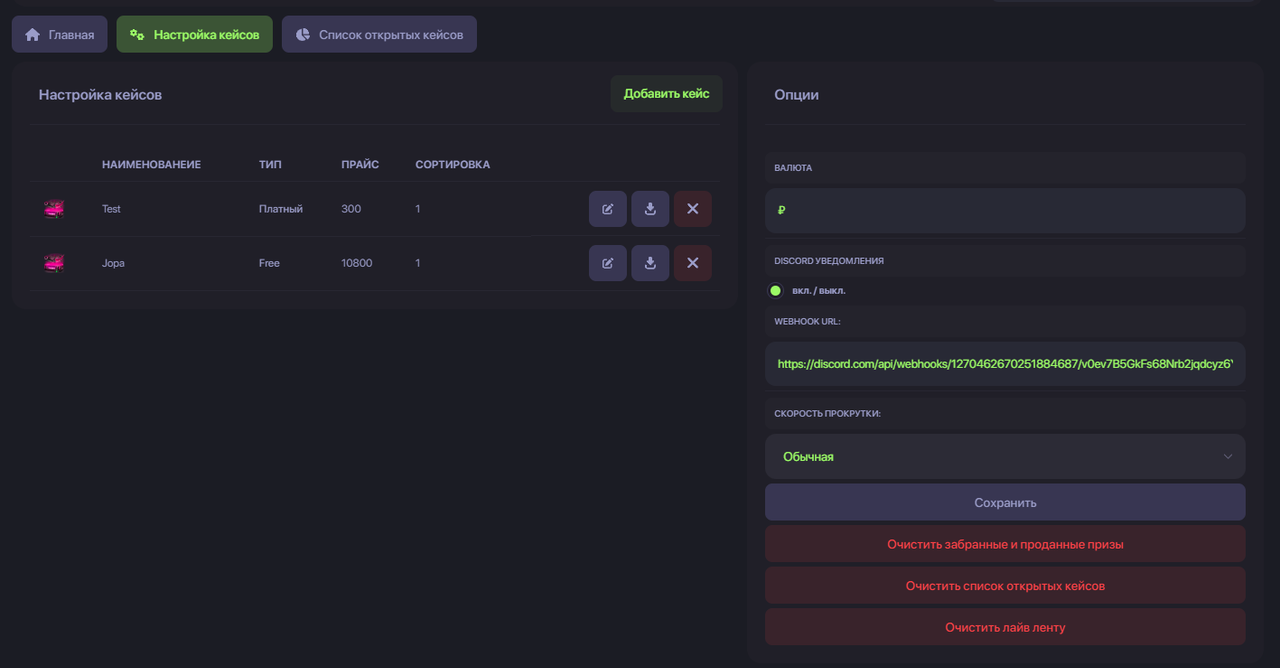Click the chevron arrow of the speed dropdown
This screenshot has width=1280, height=668.
click(x=1228, y=457)
